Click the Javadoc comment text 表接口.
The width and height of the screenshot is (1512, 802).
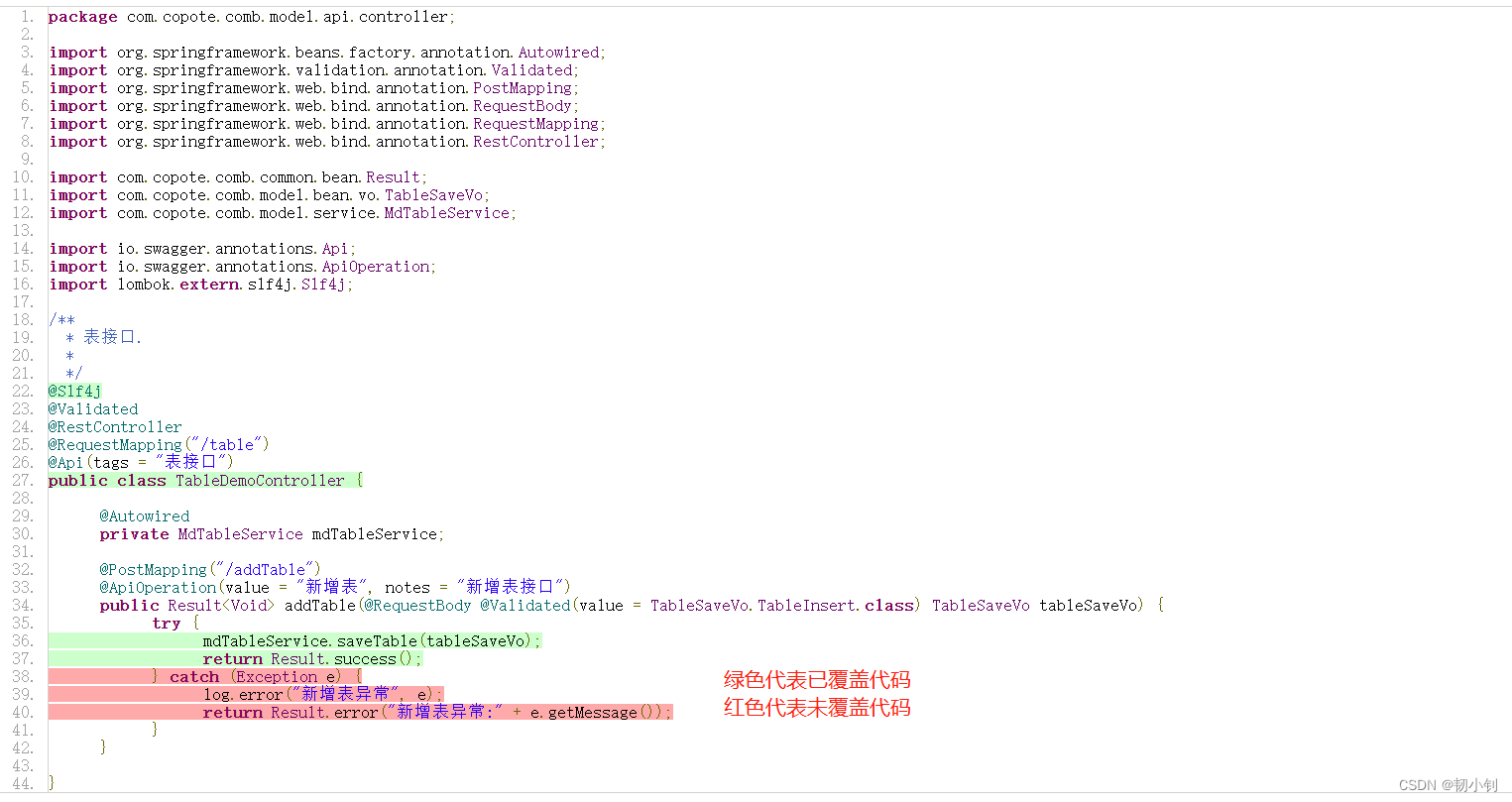[x=112, y=337]
